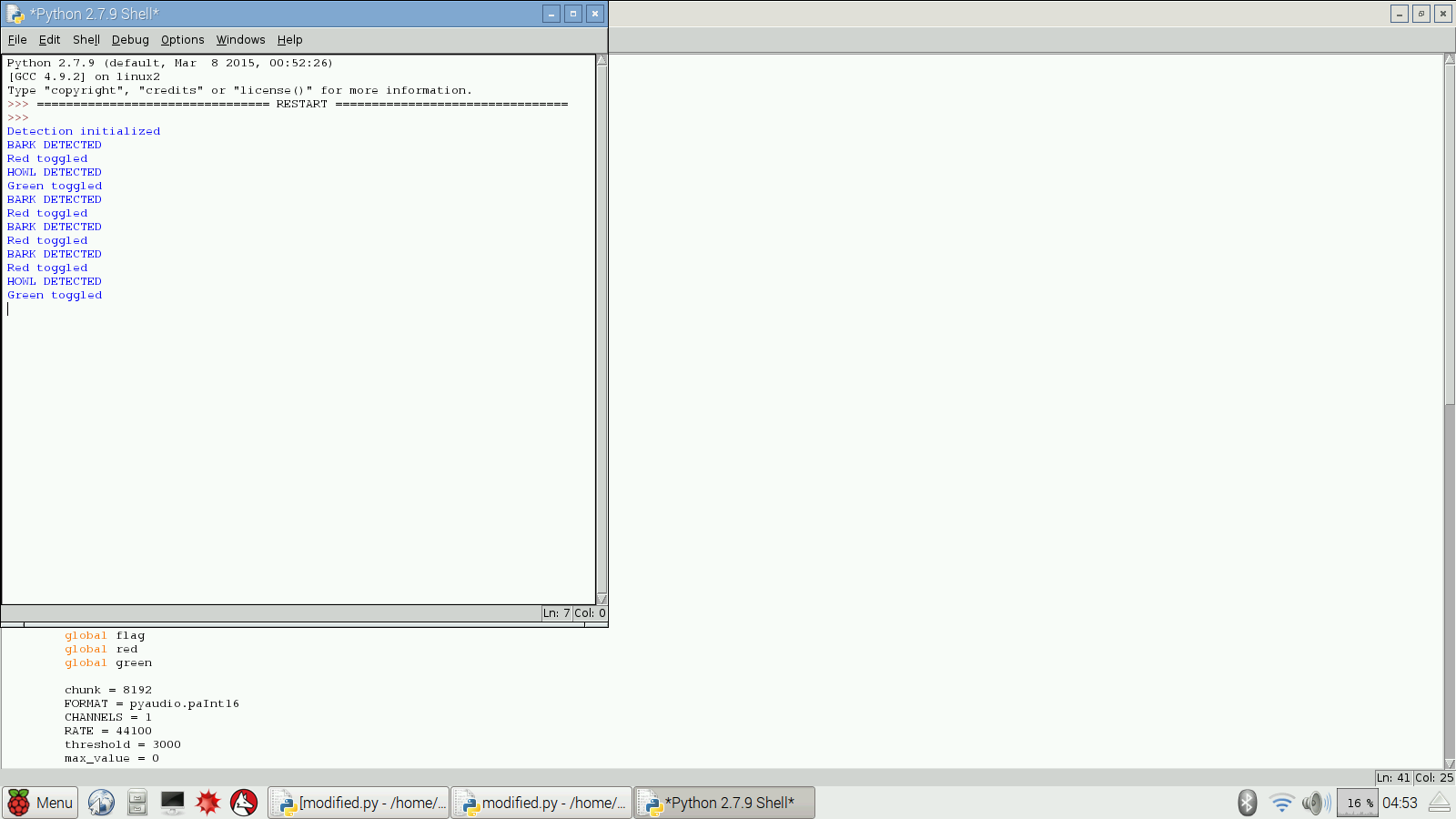The width and height of the screenshot is (1456, 819).
Task: Click the "[GCC 4.9.2] on linux2" line
Action: coord(84,76)
